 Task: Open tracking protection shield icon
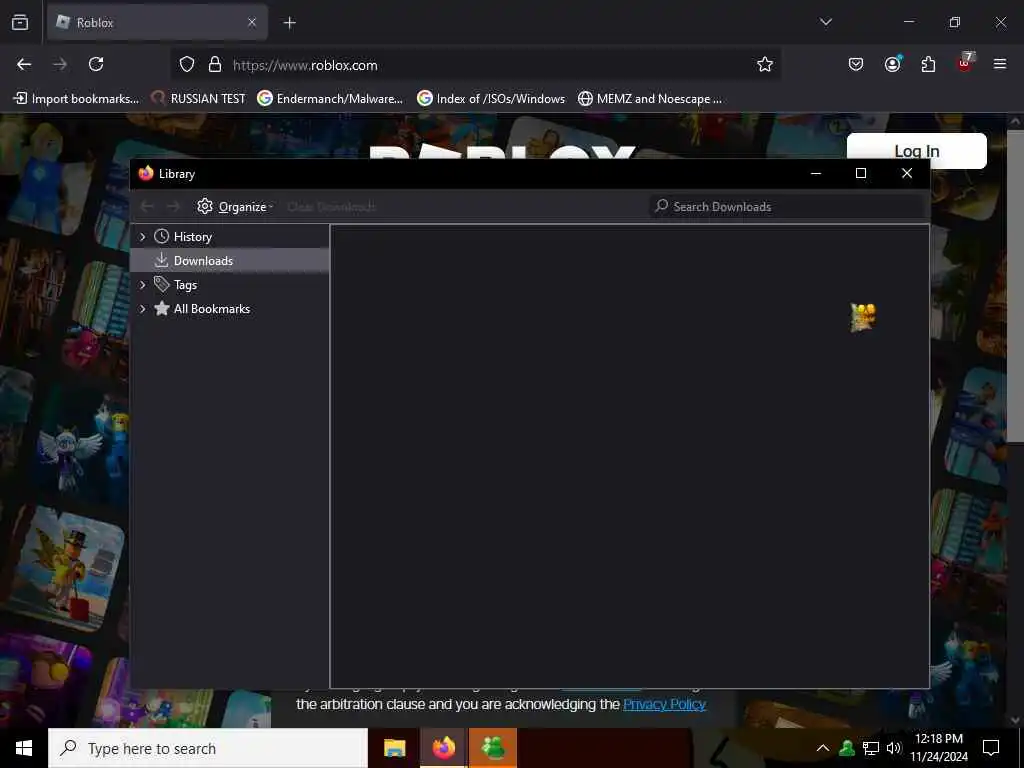[187, 65]
